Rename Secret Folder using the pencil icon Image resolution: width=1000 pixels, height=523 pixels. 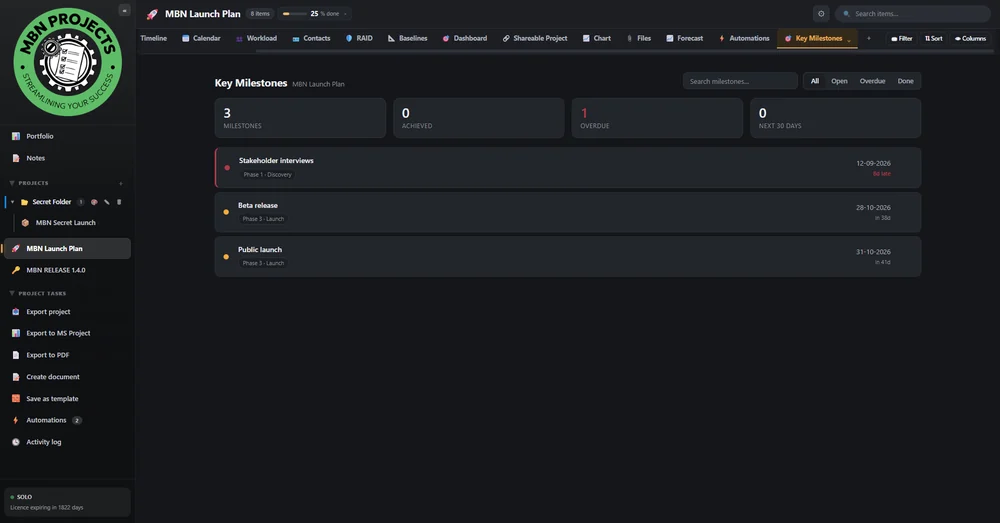(x=107, y=202)
